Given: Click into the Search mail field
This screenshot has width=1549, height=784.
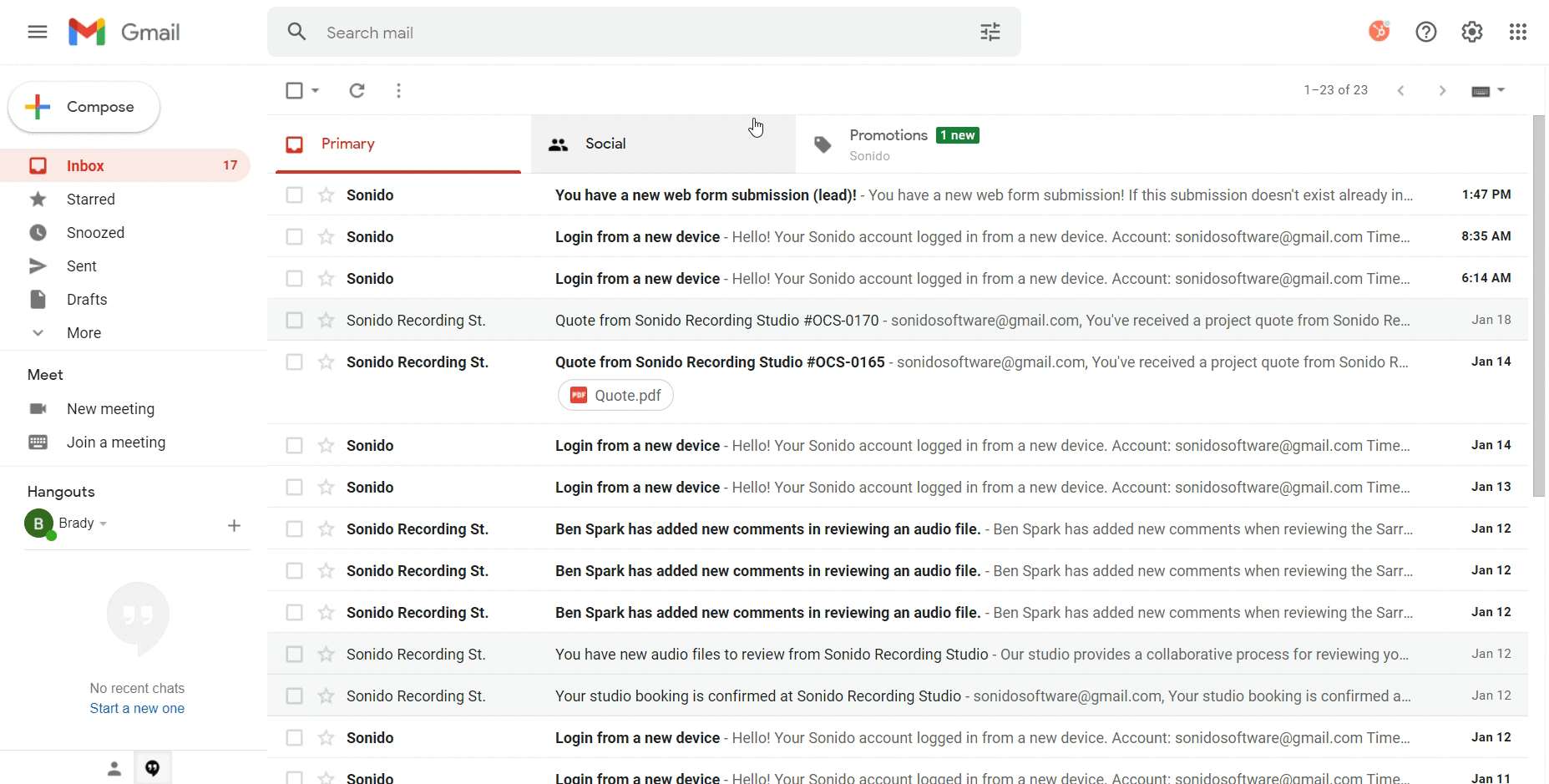Looking at the screenshot, I should click(x=643, y=33).
